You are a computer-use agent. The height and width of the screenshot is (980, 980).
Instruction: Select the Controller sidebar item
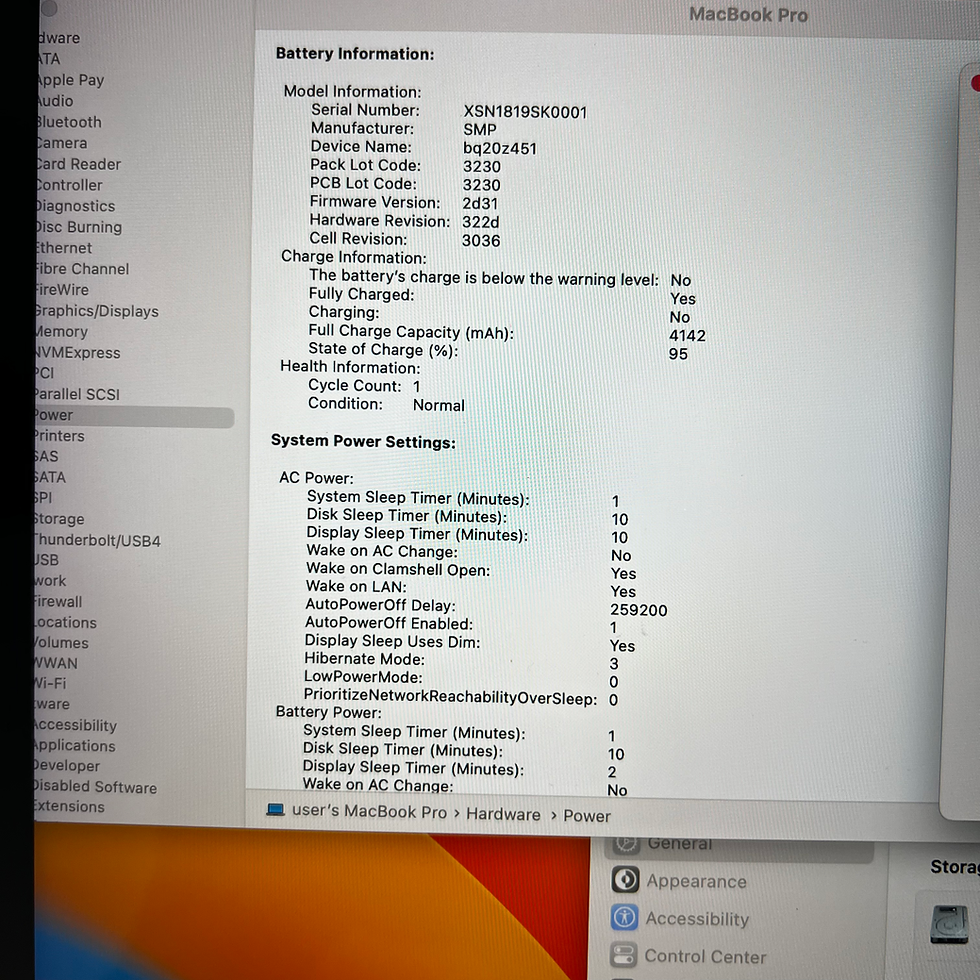pos(69,185)
